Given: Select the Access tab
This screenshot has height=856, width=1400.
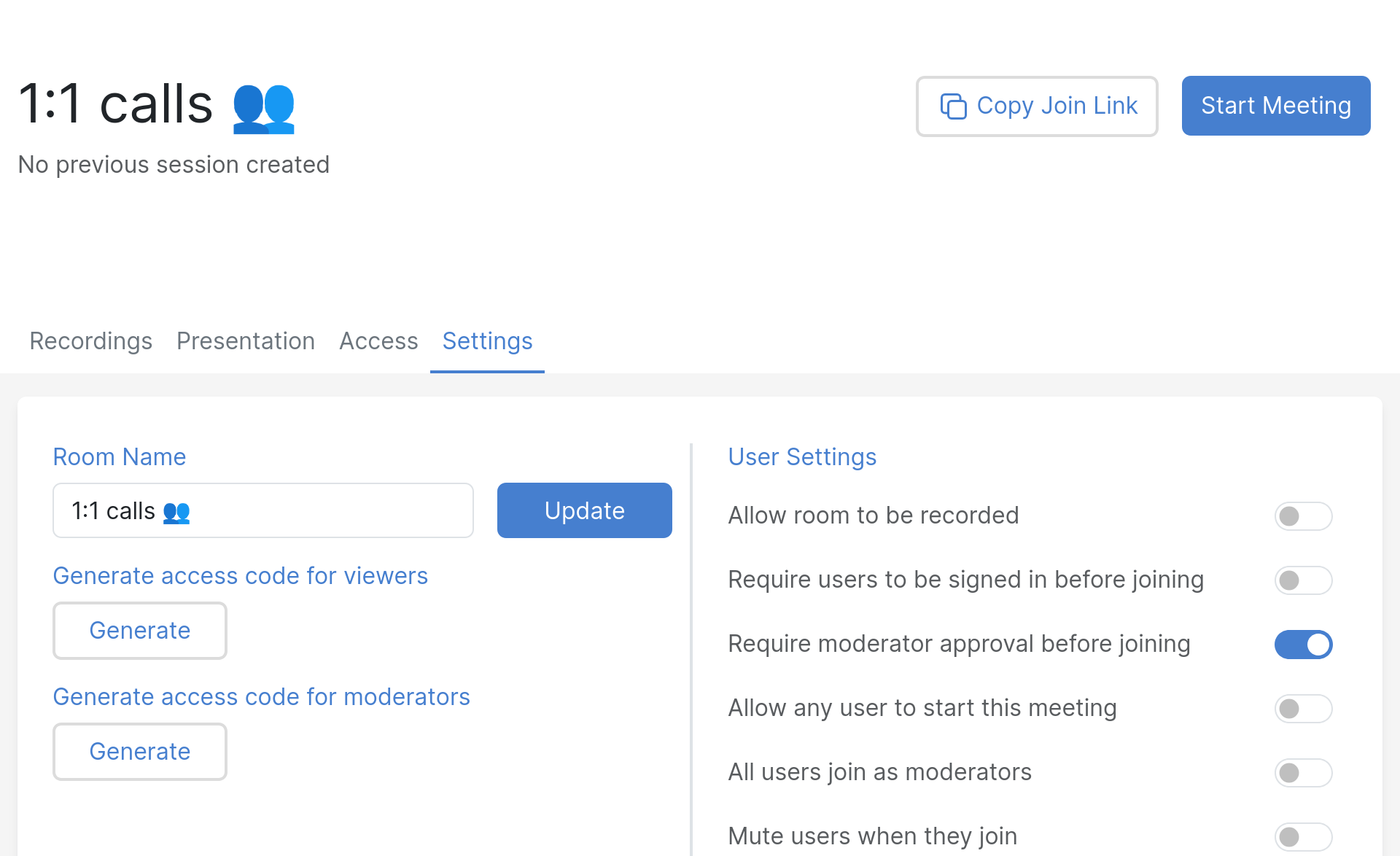Looking at the screenshot, I should pyautogui.click(x=378, y=341).
